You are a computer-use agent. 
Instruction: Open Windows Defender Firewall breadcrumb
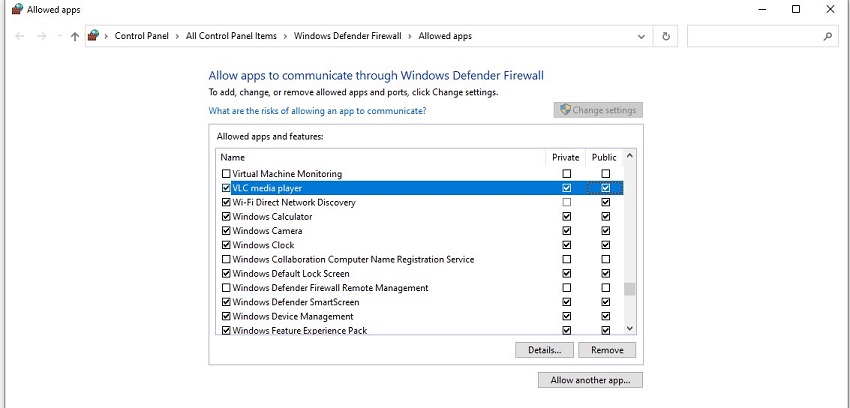347,36
